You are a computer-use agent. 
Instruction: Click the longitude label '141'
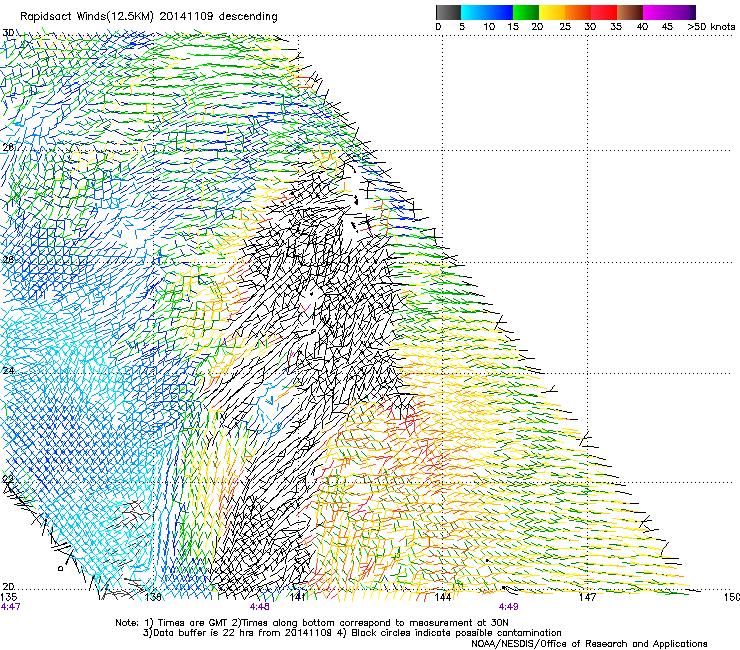[297, 597]
